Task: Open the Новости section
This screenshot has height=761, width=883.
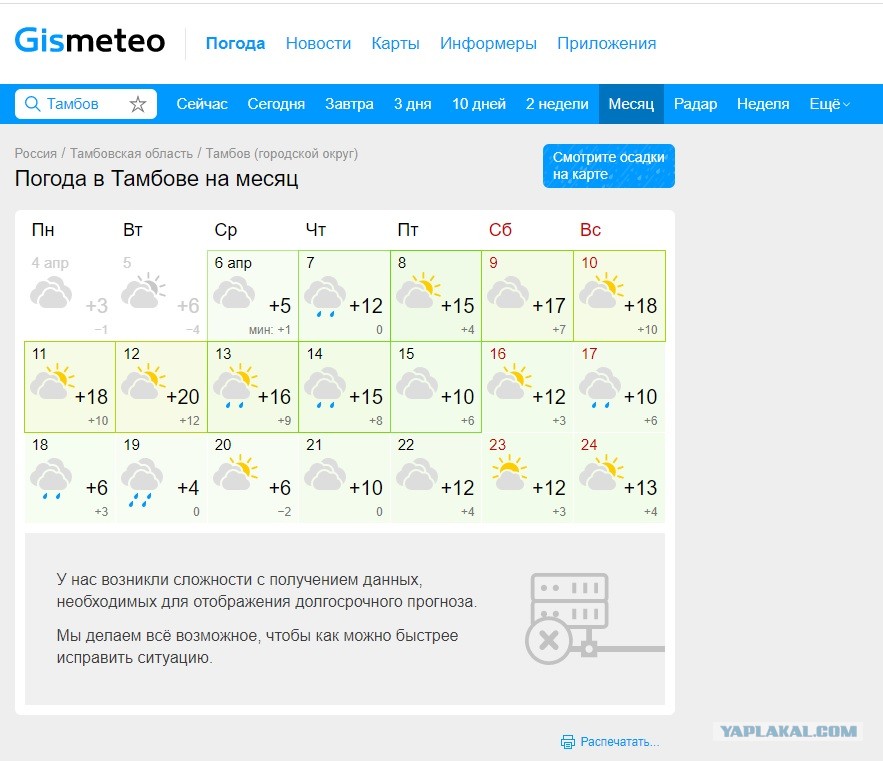Action: pyautogui.click(x=318, y=43)
